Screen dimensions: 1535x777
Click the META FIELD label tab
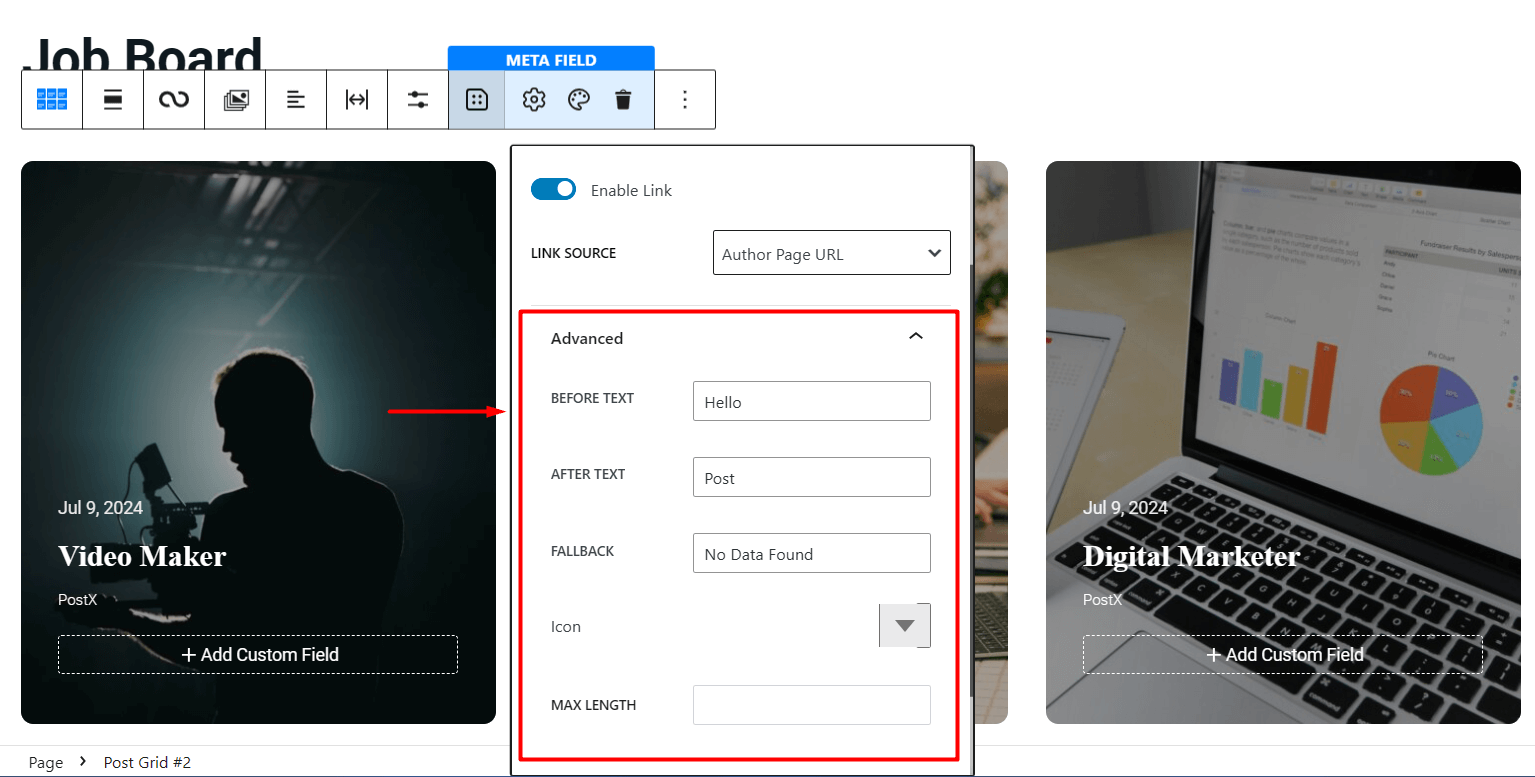(551, 59)
